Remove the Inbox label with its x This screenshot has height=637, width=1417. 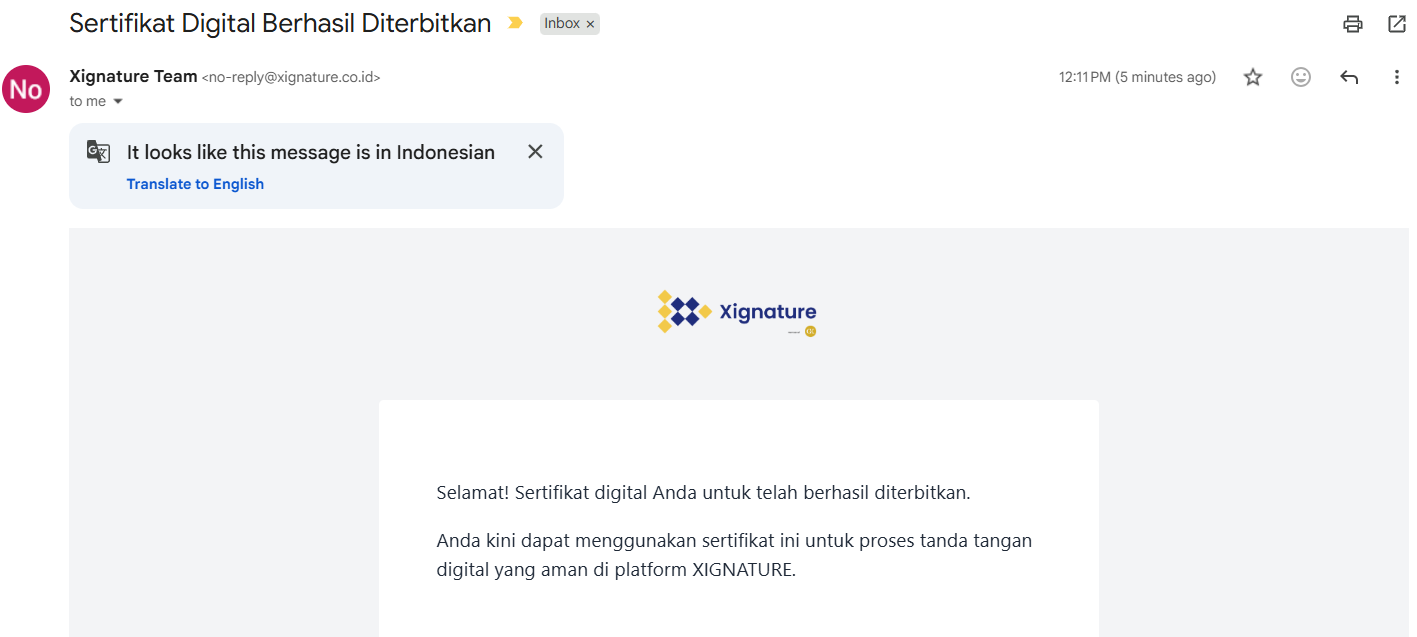tap(590, 24)
